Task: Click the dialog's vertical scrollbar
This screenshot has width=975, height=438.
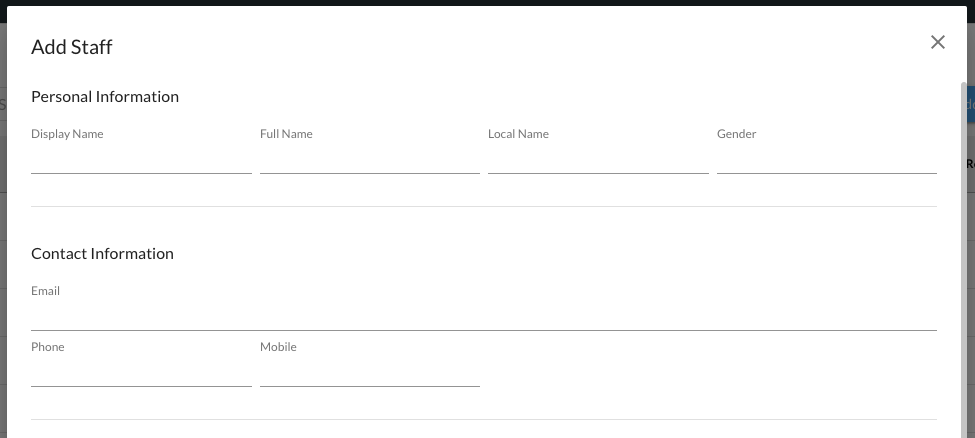Action: pyautogui.click(x=964, y=250)
